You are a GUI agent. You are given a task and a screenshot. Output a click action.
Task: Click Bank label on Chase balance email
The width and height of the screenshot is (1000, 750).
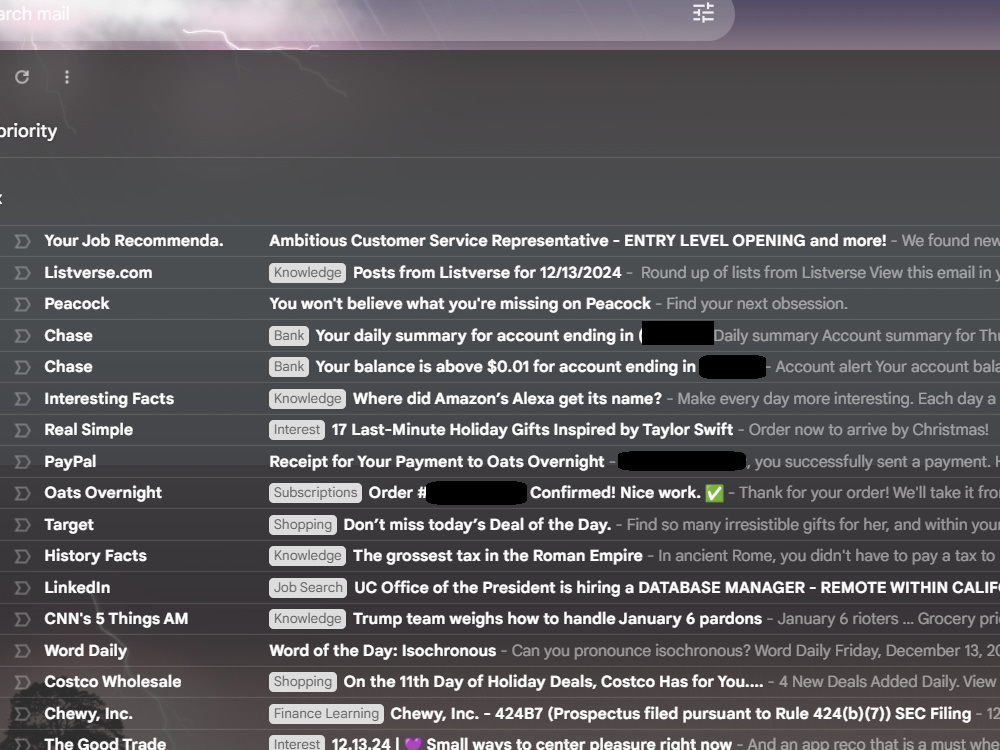pos(289,367)
